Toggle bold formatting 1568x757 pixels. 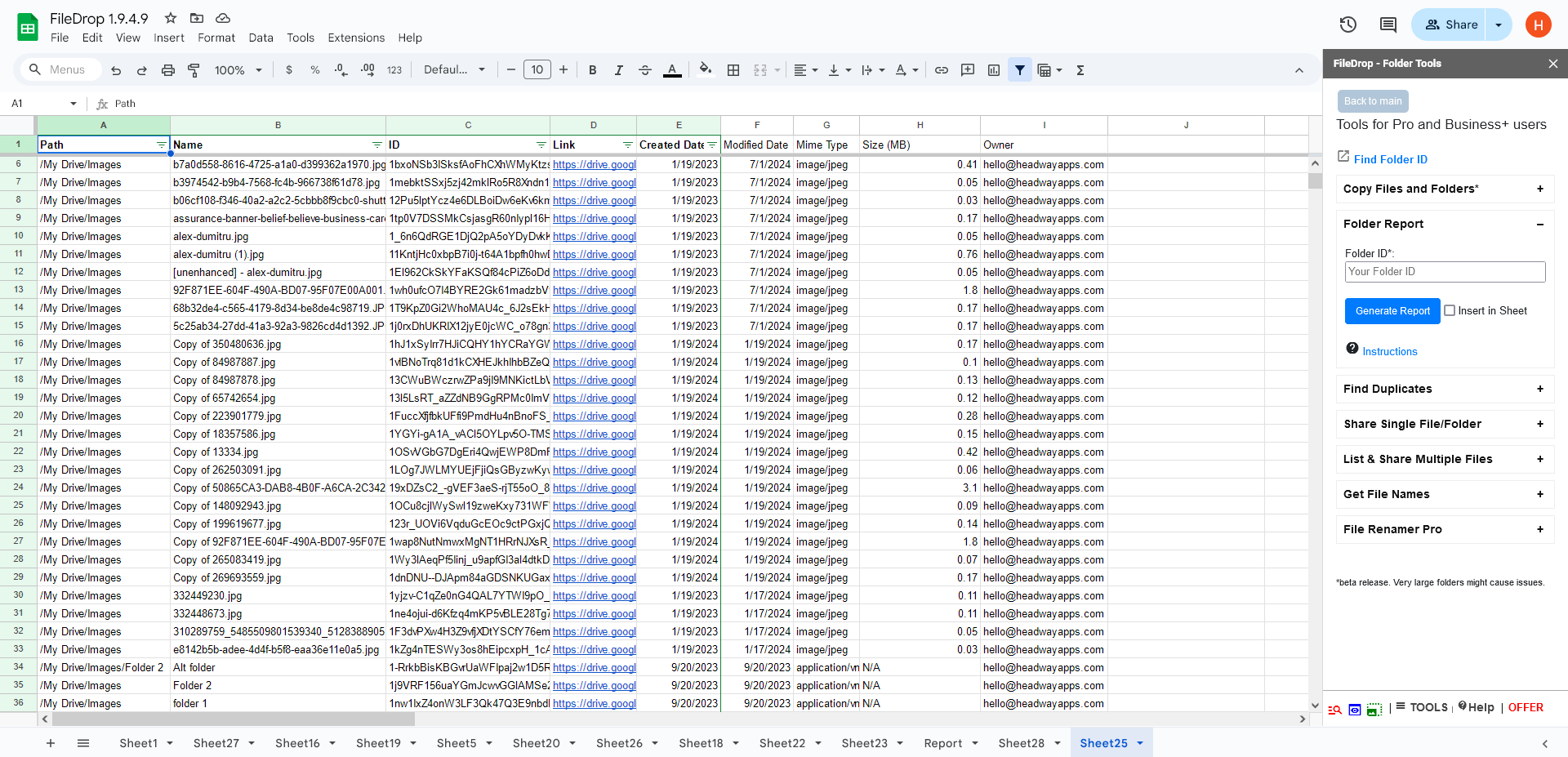coord(593,70)
